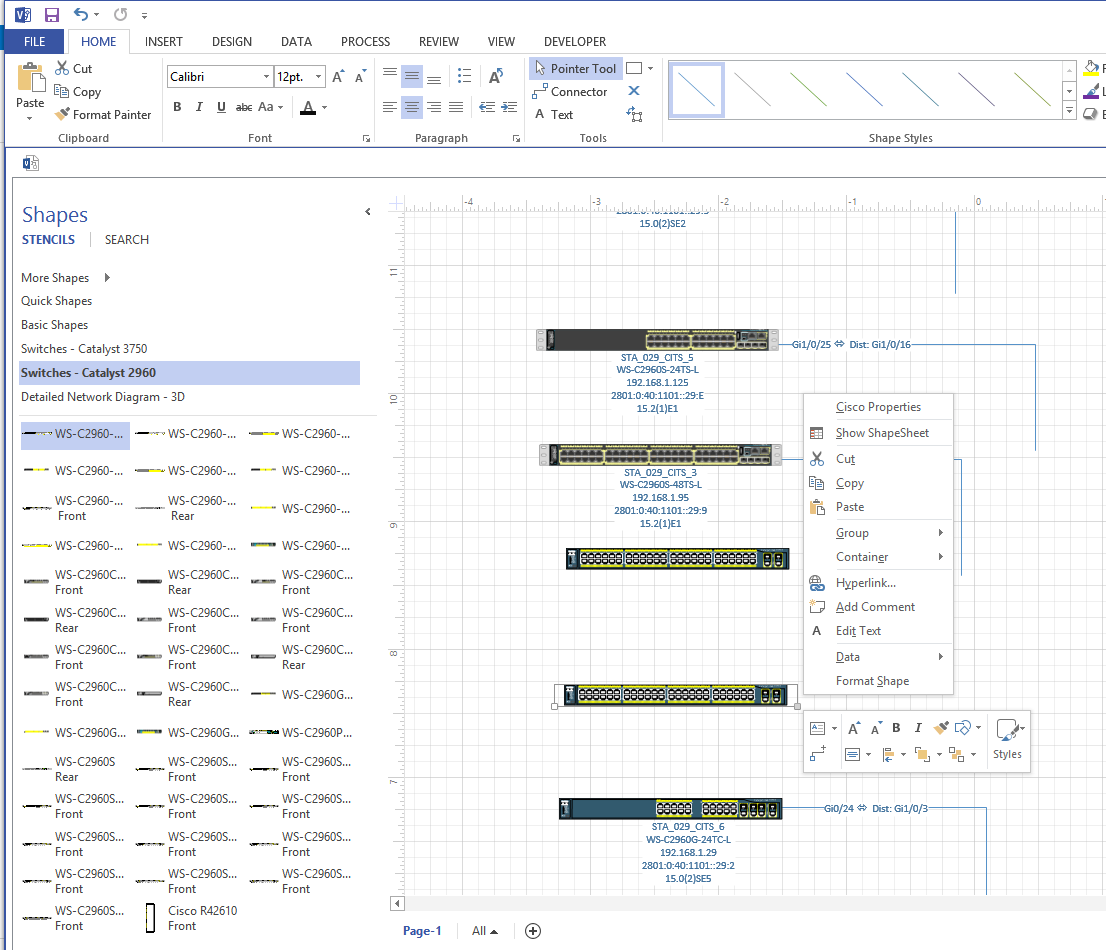Click the Rotate Text icon in Paragraph group

pyautogui.click(x=496, y=75)
